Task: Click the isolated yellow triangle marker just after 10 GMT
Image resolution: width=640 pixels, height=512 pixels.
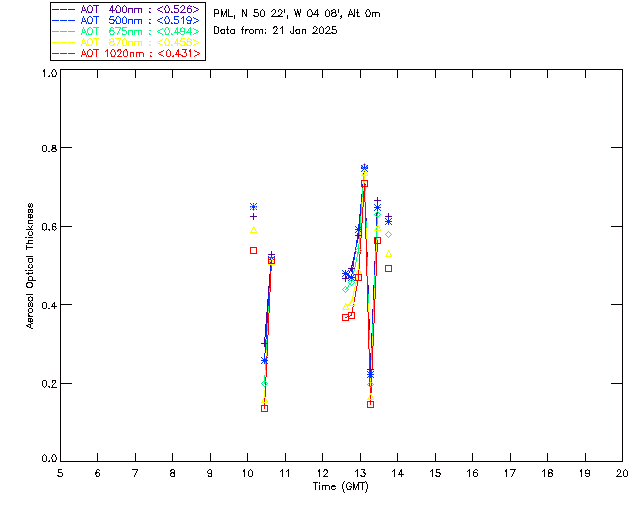Action: pos(253,230)
